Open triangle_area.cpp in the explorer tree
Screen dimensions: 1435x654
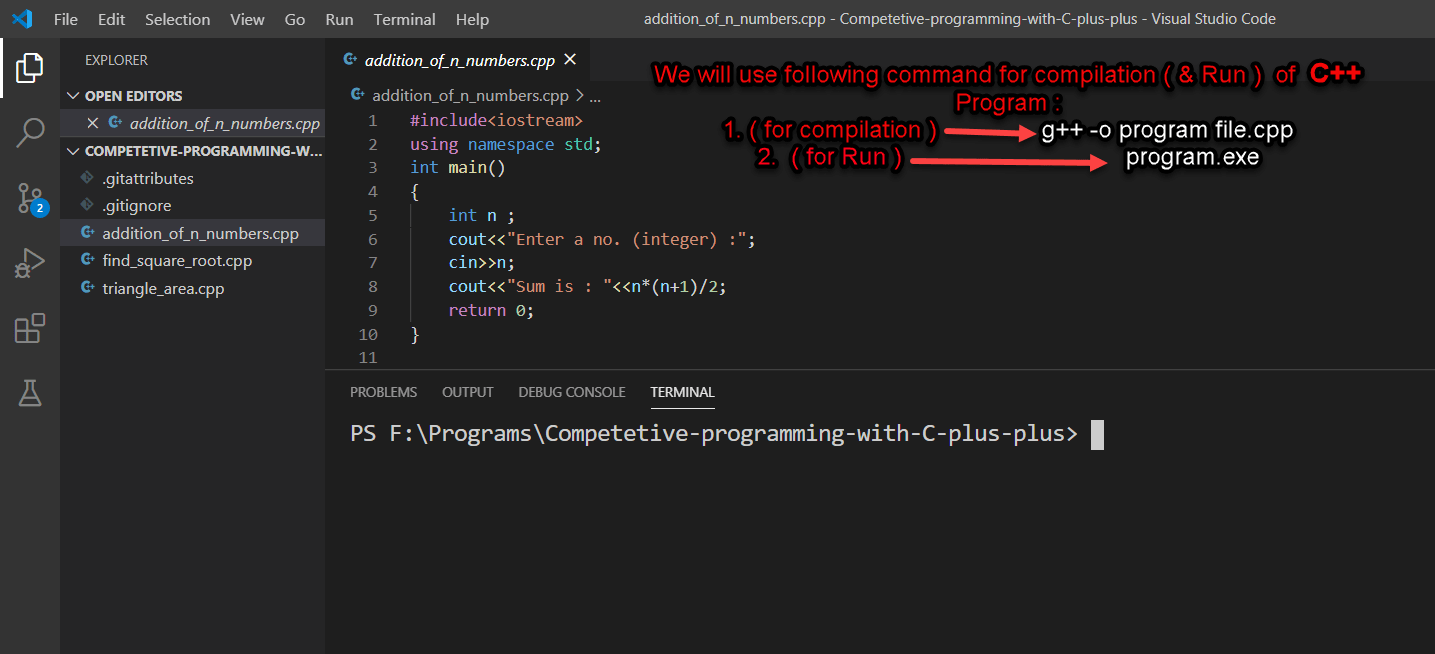[x=163, y=289]
